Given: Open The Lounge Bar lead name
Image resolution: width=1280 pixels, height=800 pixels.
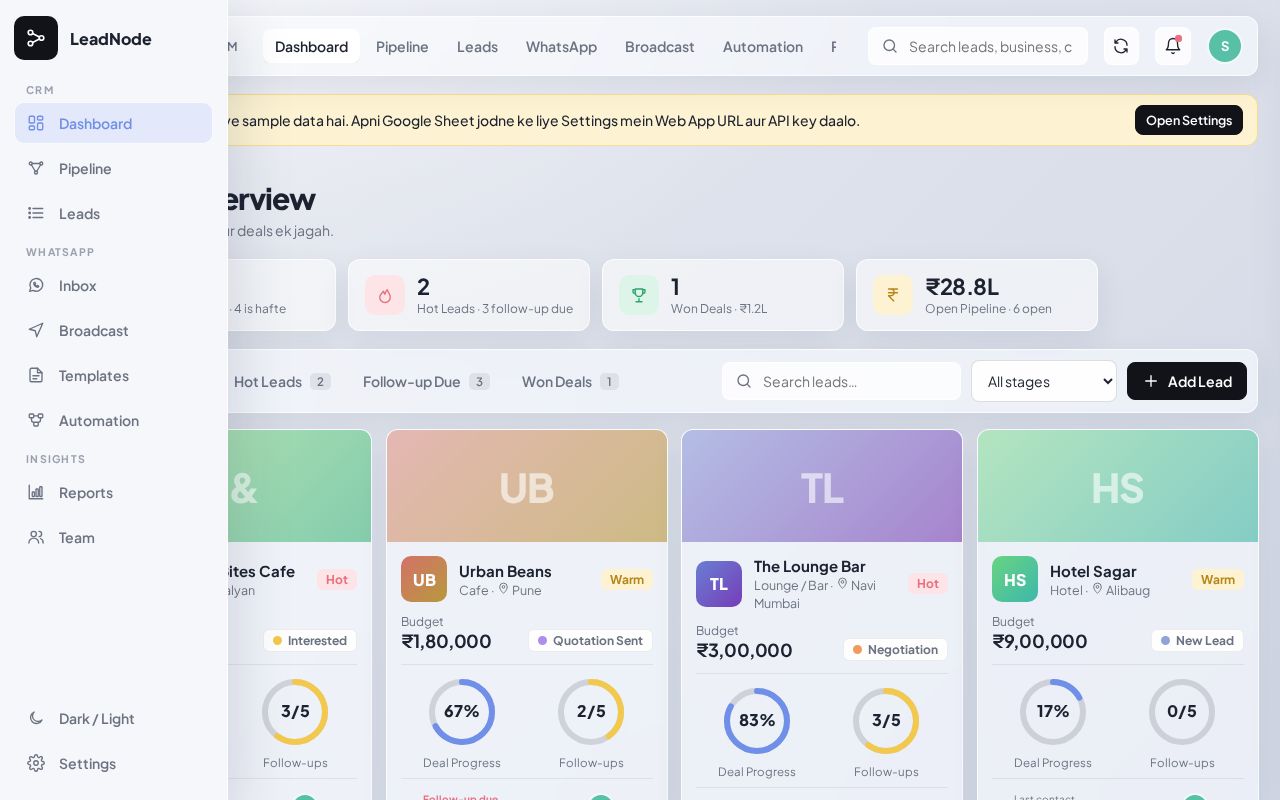Looking at the screenshot, I should coord(810,566).
